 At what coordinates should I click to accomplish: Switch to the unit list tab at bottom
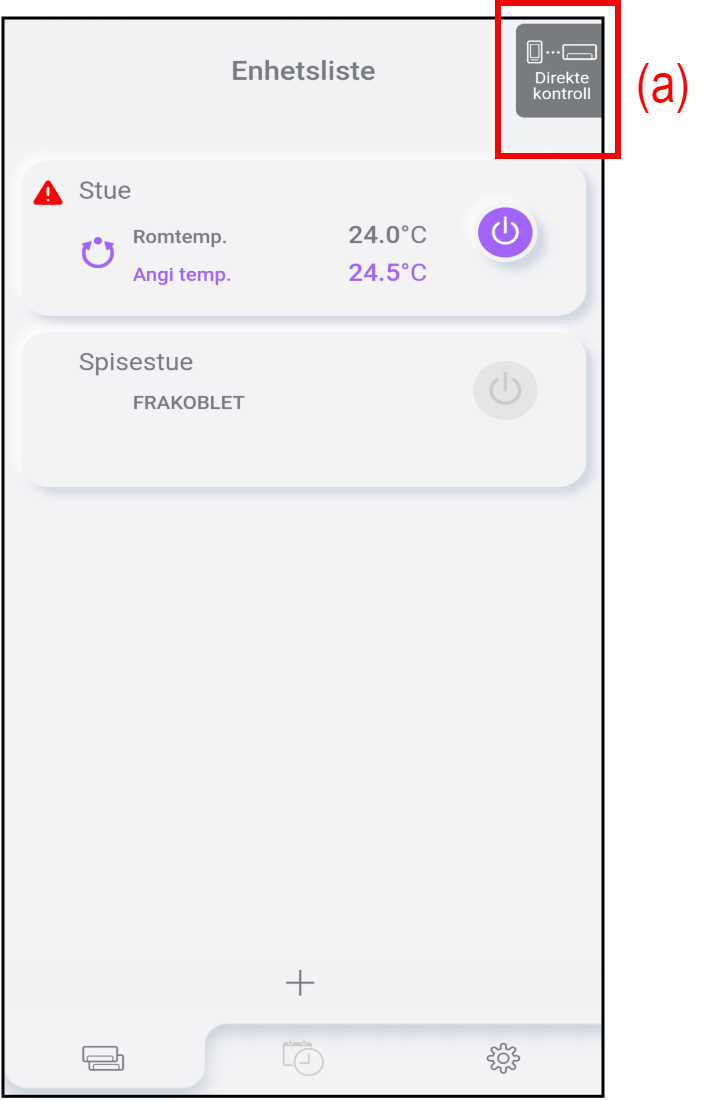pyautogui.click(x=103, y=1057)
